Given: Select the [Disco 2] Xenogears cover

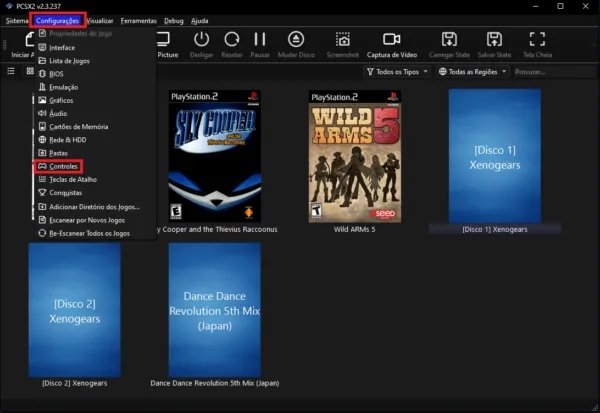Looking at the screenshot, I should 75,310.
